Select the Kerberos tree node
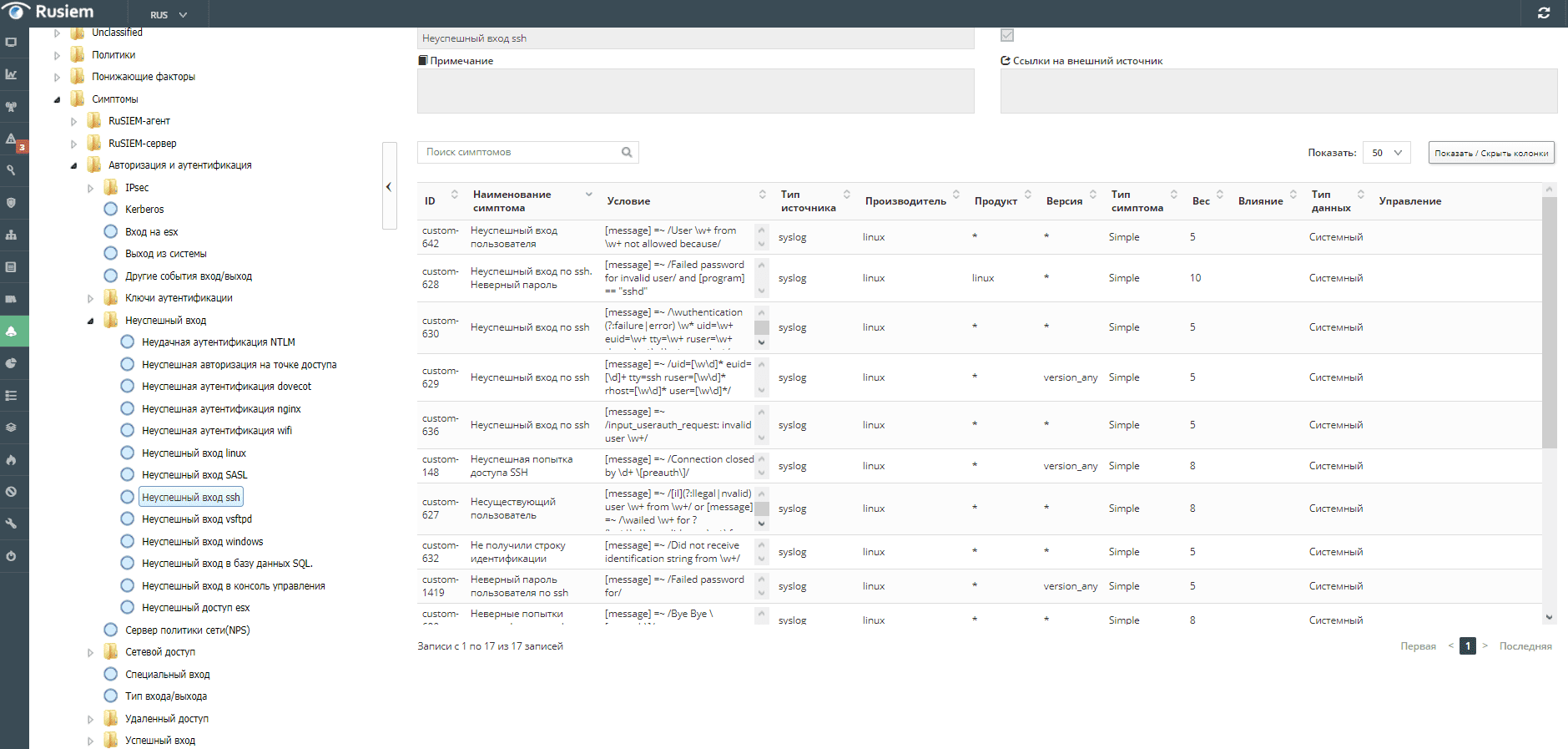Image resolution: width=1568 pixels, height=749 pixels. 144,210
